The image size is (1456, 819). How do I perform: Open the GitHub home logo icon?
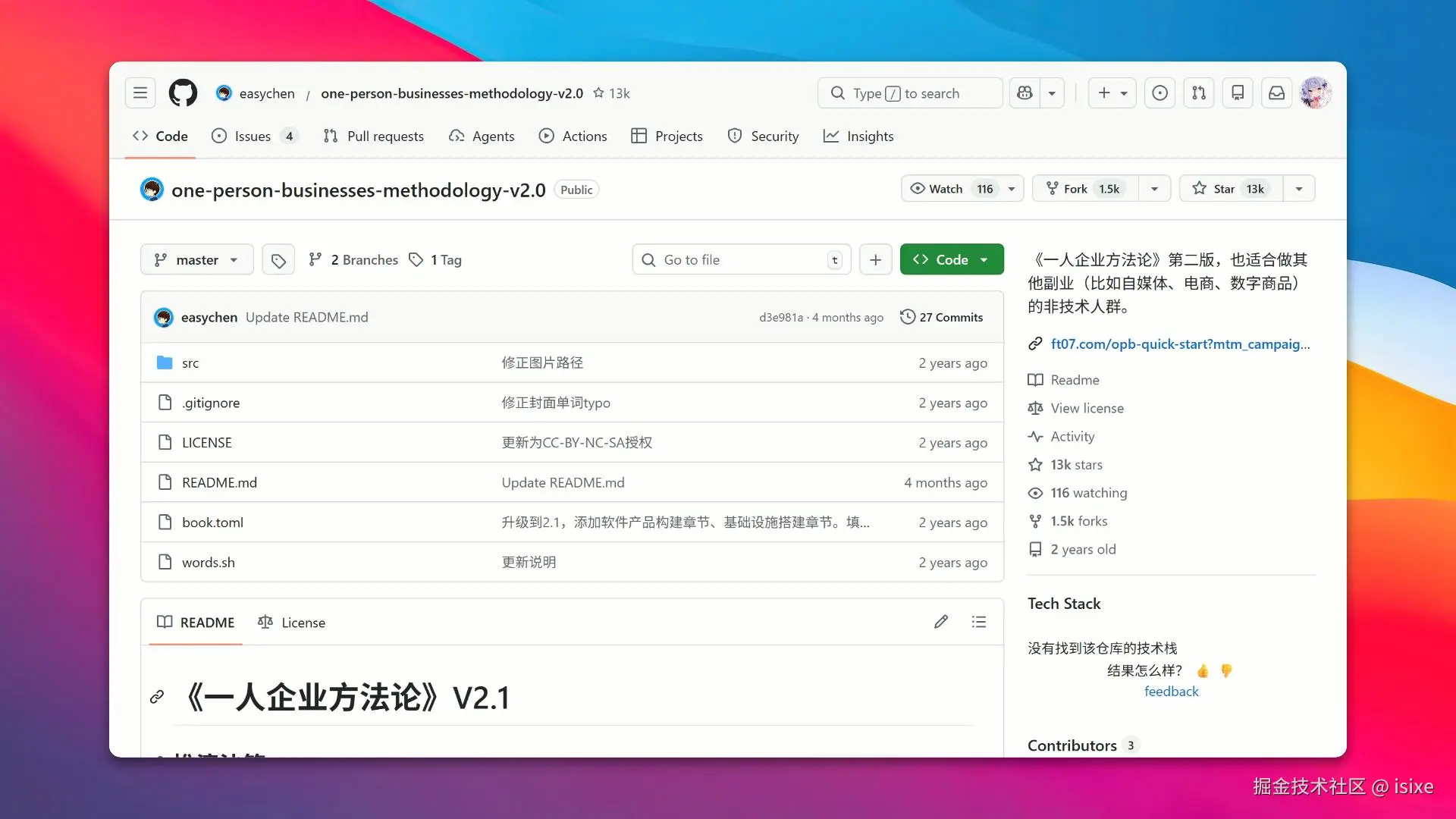[x=183, y=93]
